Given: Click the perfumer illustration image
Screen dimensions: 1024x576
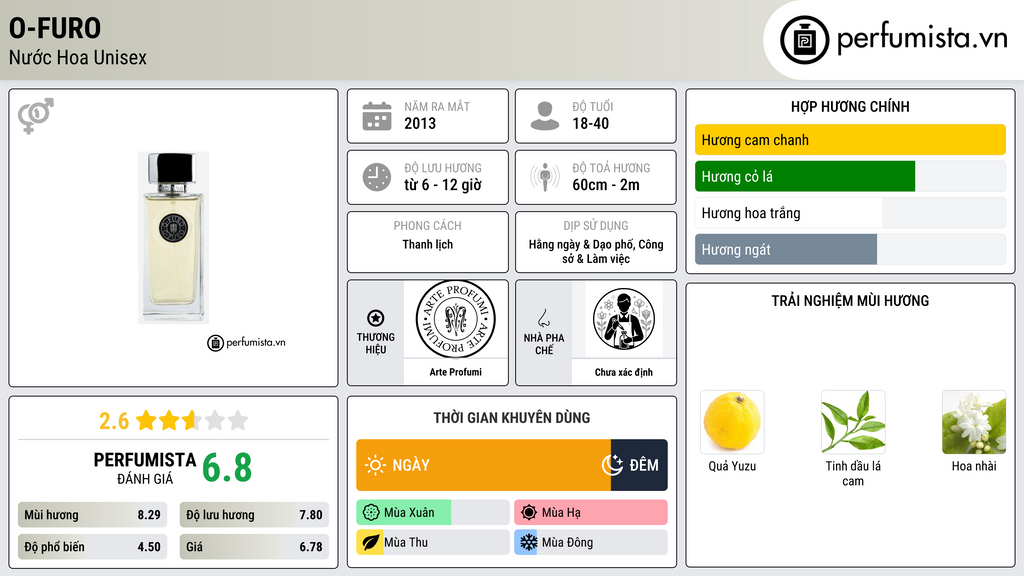Looking at the screenshot, I should pos(623,320).
